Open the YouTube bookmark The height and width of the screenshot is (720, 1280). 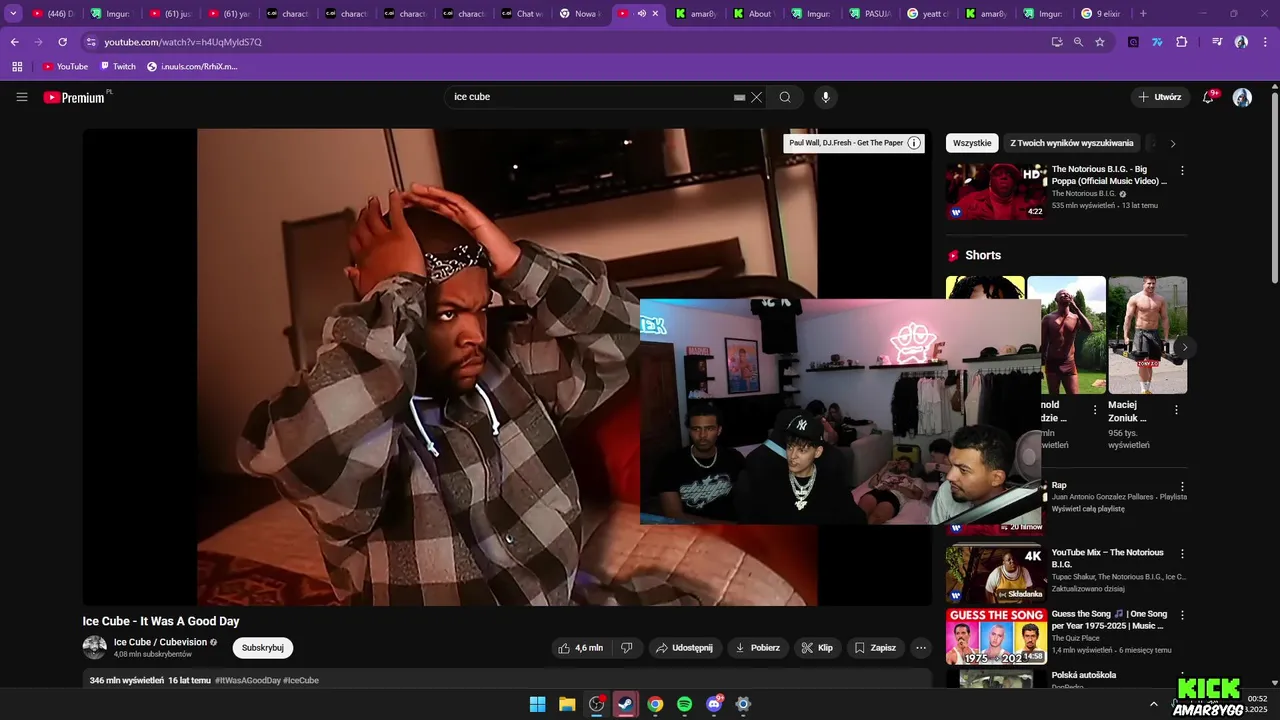point(65,66)
